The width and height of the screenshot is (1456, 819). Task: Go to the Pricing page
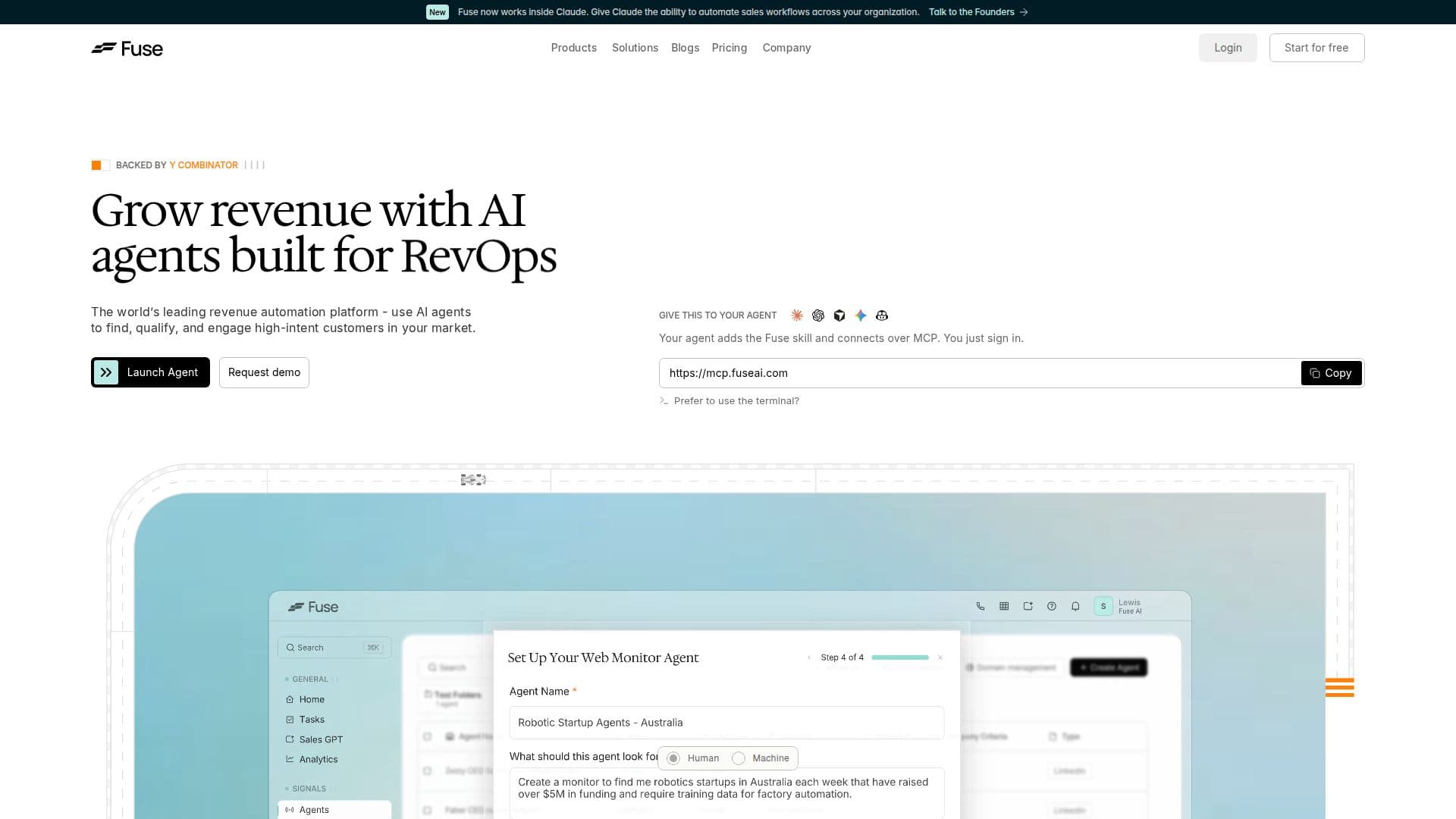click(730, 48)
